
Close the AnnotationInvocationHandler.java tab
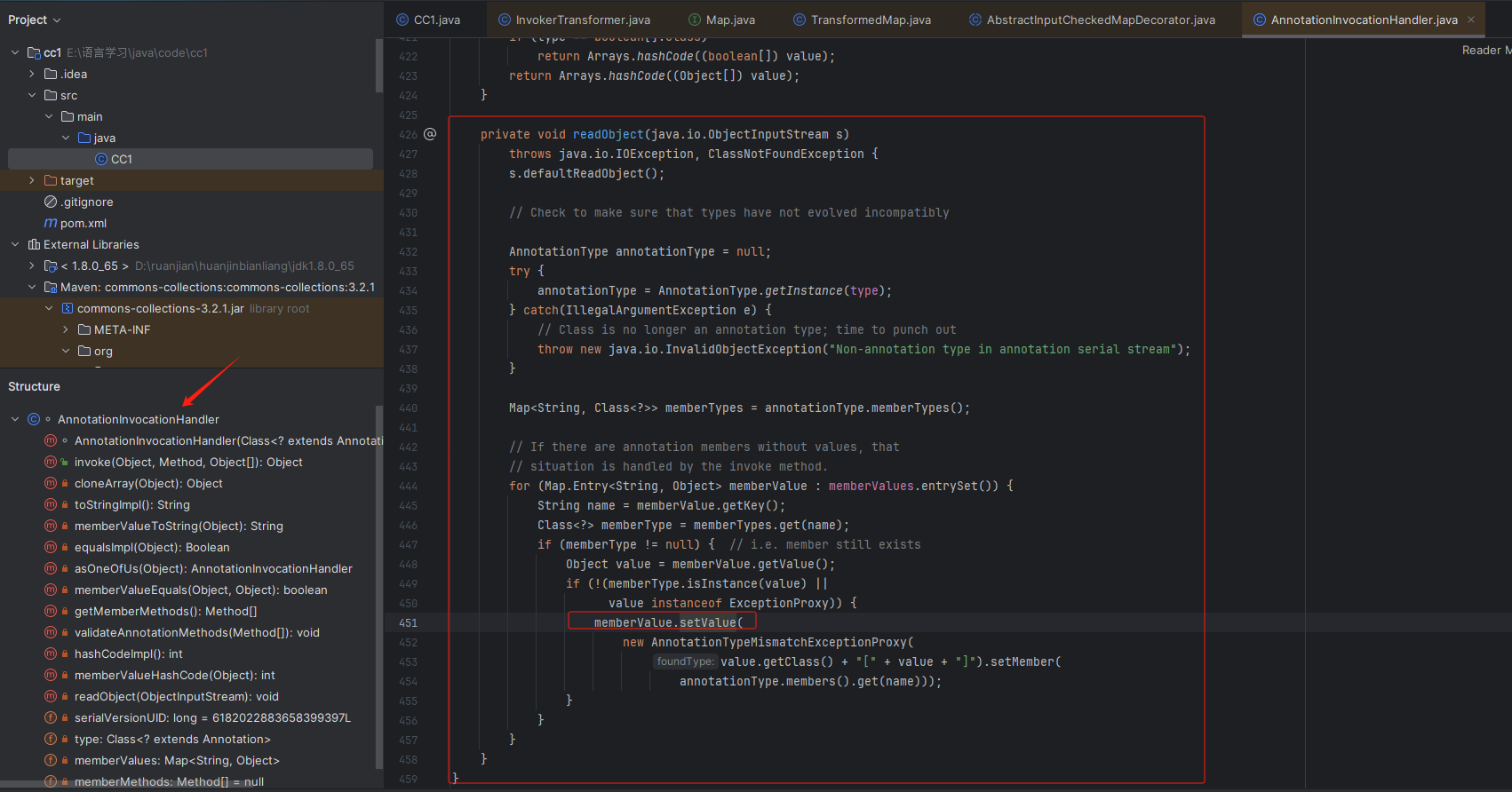point(1471,20)
